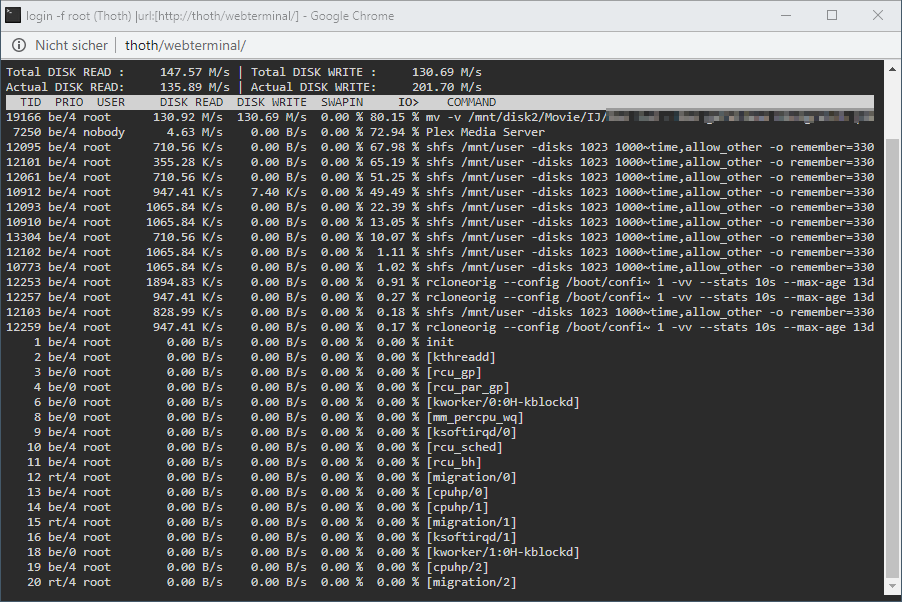The image size is (902, 602).
Task: Click the [kworker/1:0H-kblockd] process
Action: click(503, 552)
